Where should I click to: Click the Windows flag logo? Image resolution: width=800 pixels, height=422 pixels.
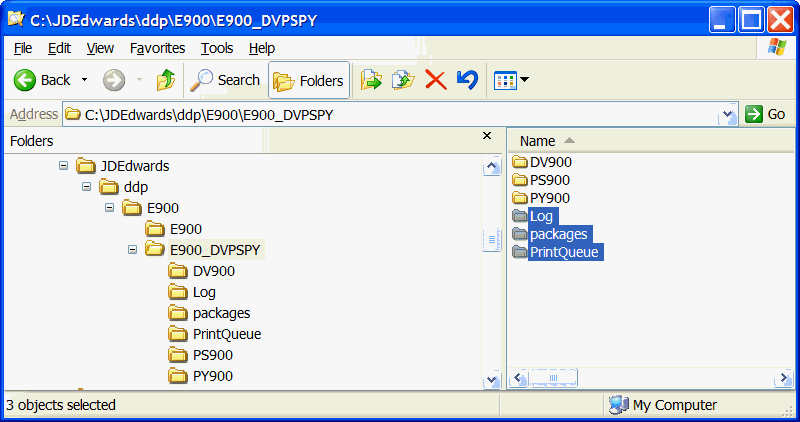[776, 47]
